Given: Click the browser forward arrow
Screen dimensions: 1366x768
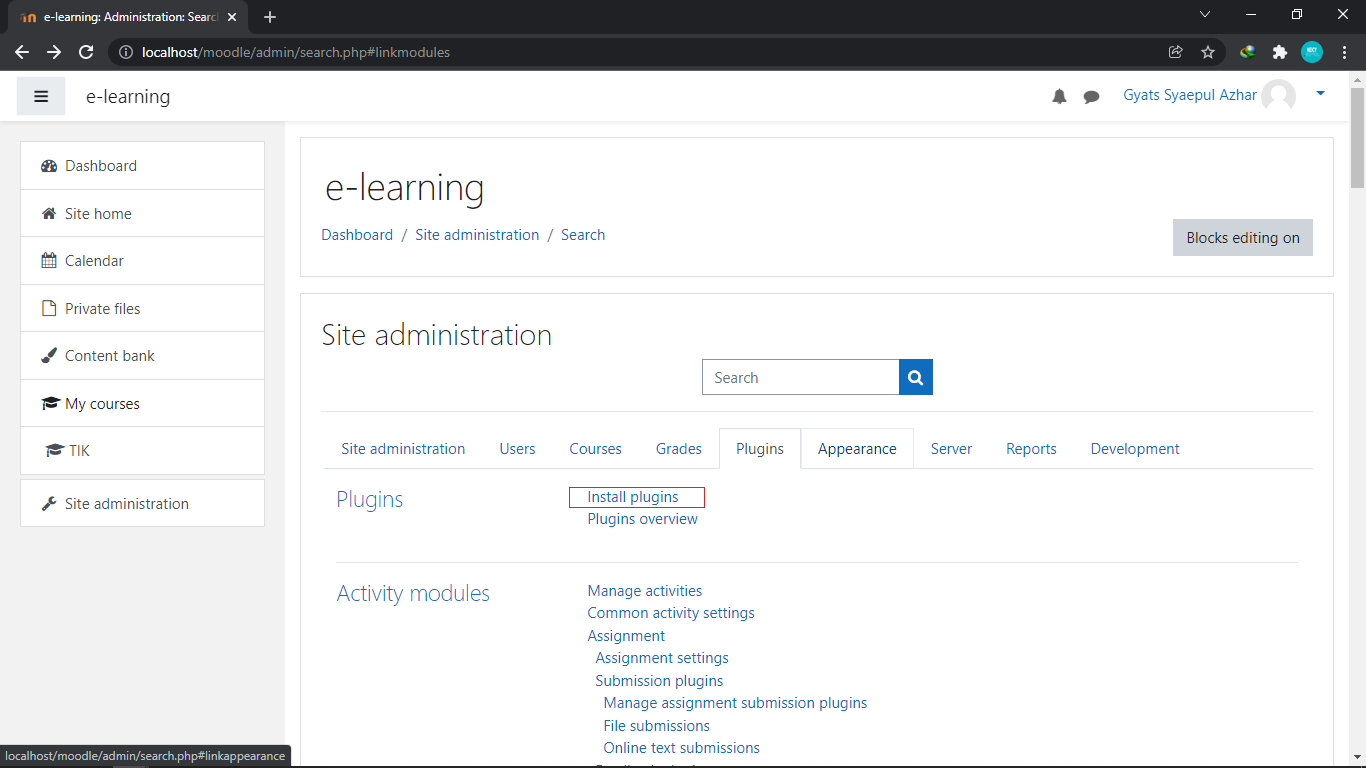Looking at the screenshot, I should (x=54, y=52).
